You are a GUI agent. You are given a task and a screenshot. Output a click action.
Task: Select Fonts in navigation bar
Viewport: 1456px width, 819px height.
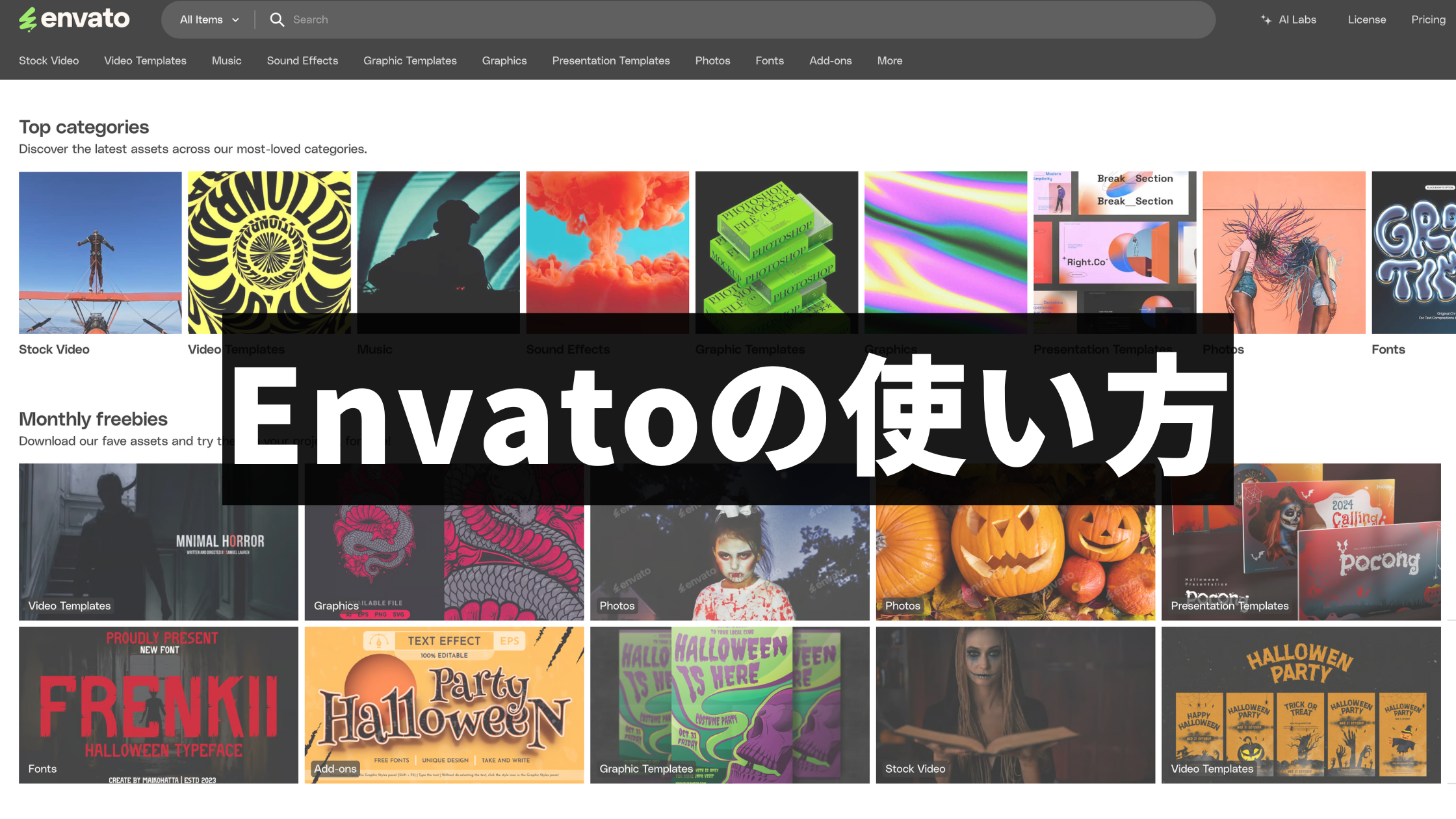[x=770, y=60]
